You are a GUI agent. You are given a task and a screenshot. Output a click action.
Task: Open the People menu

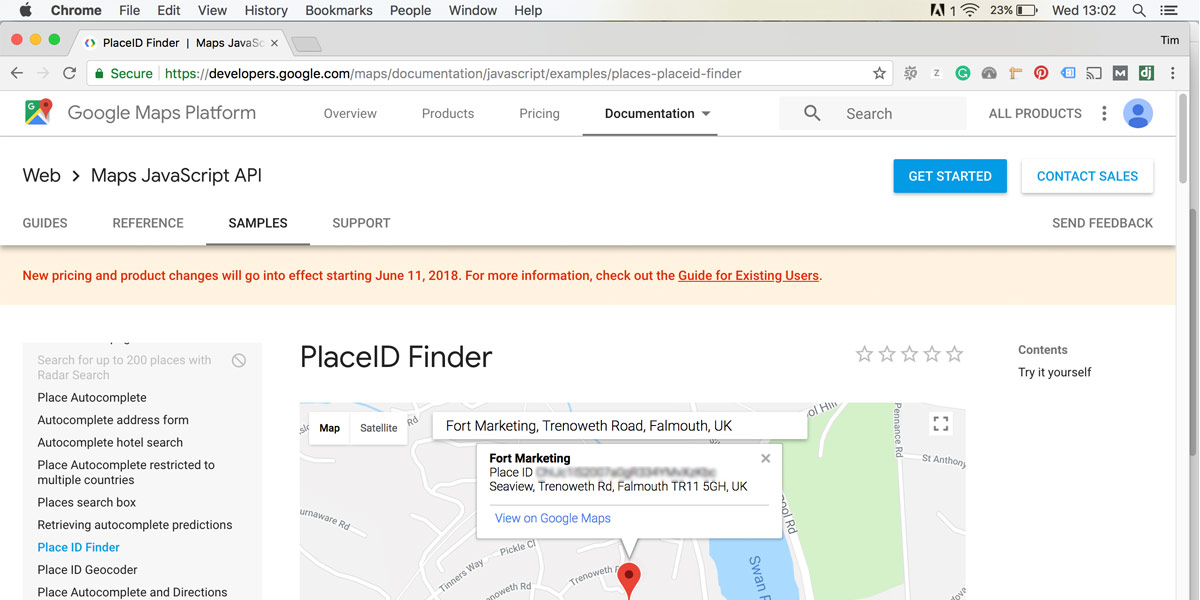point(410,10)
